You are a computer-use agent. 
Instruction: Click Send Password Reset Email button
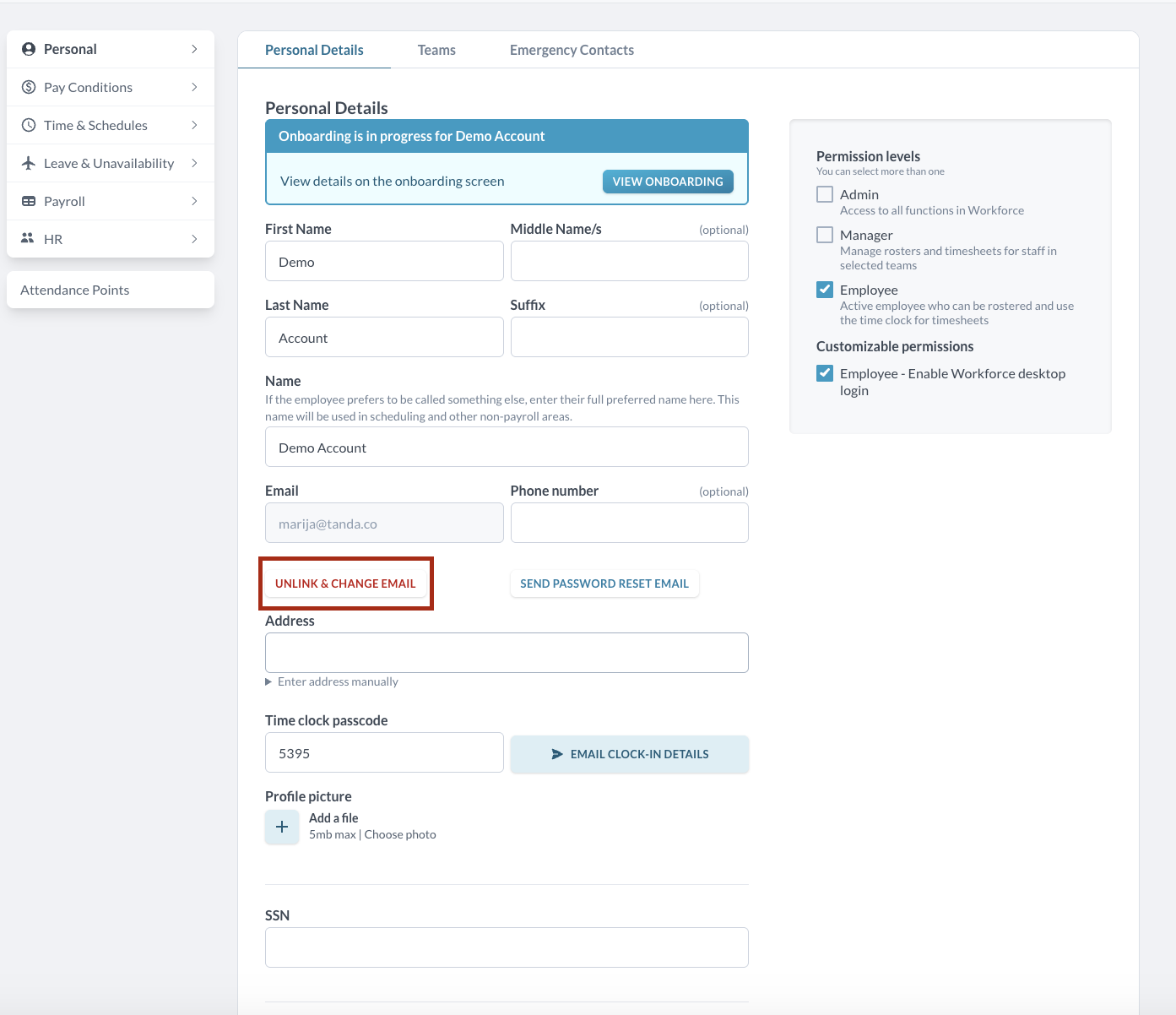pos(604,583)
